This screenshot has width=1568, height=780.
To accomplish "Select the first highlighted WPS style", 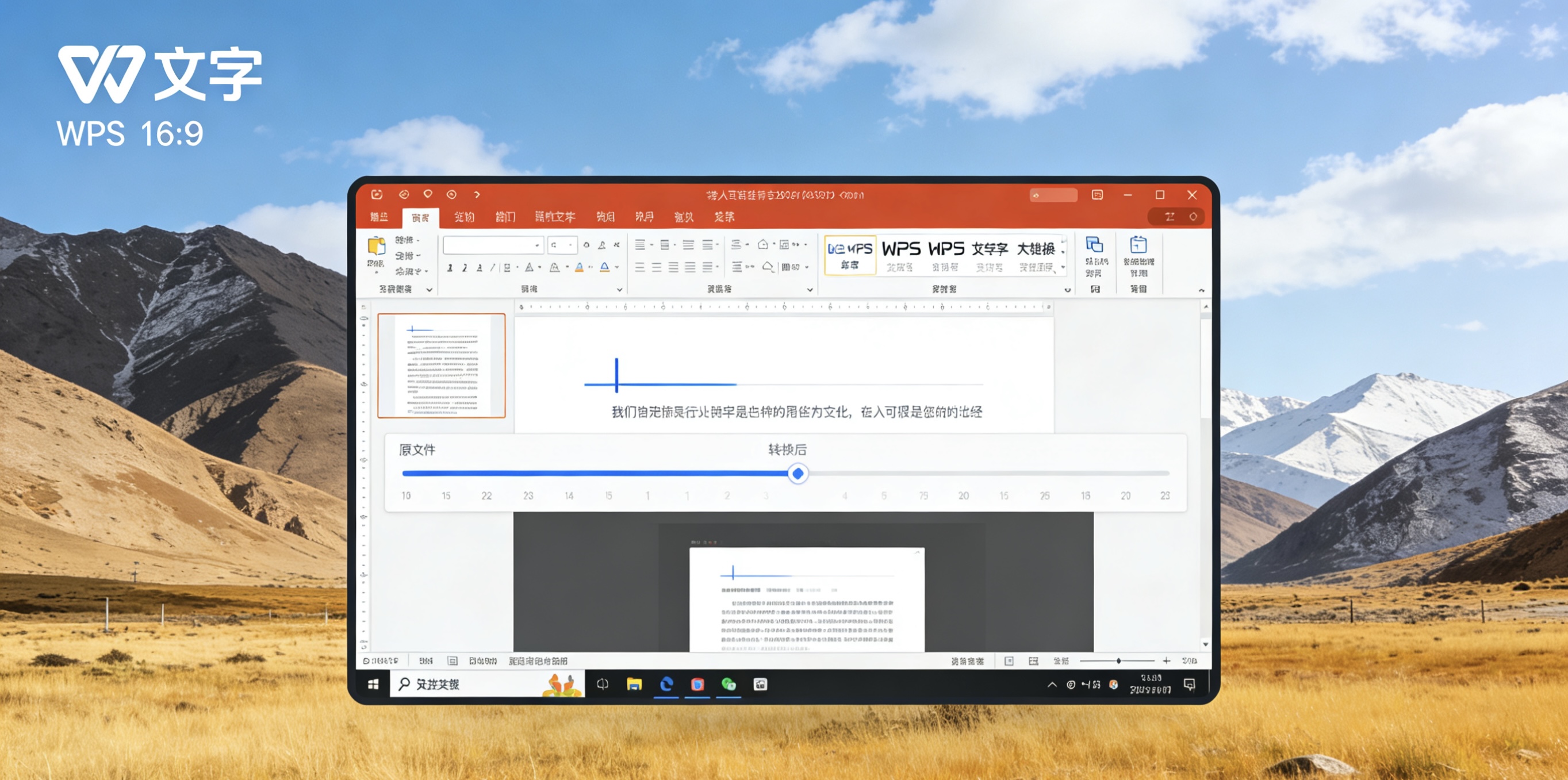I will (850, 255).
